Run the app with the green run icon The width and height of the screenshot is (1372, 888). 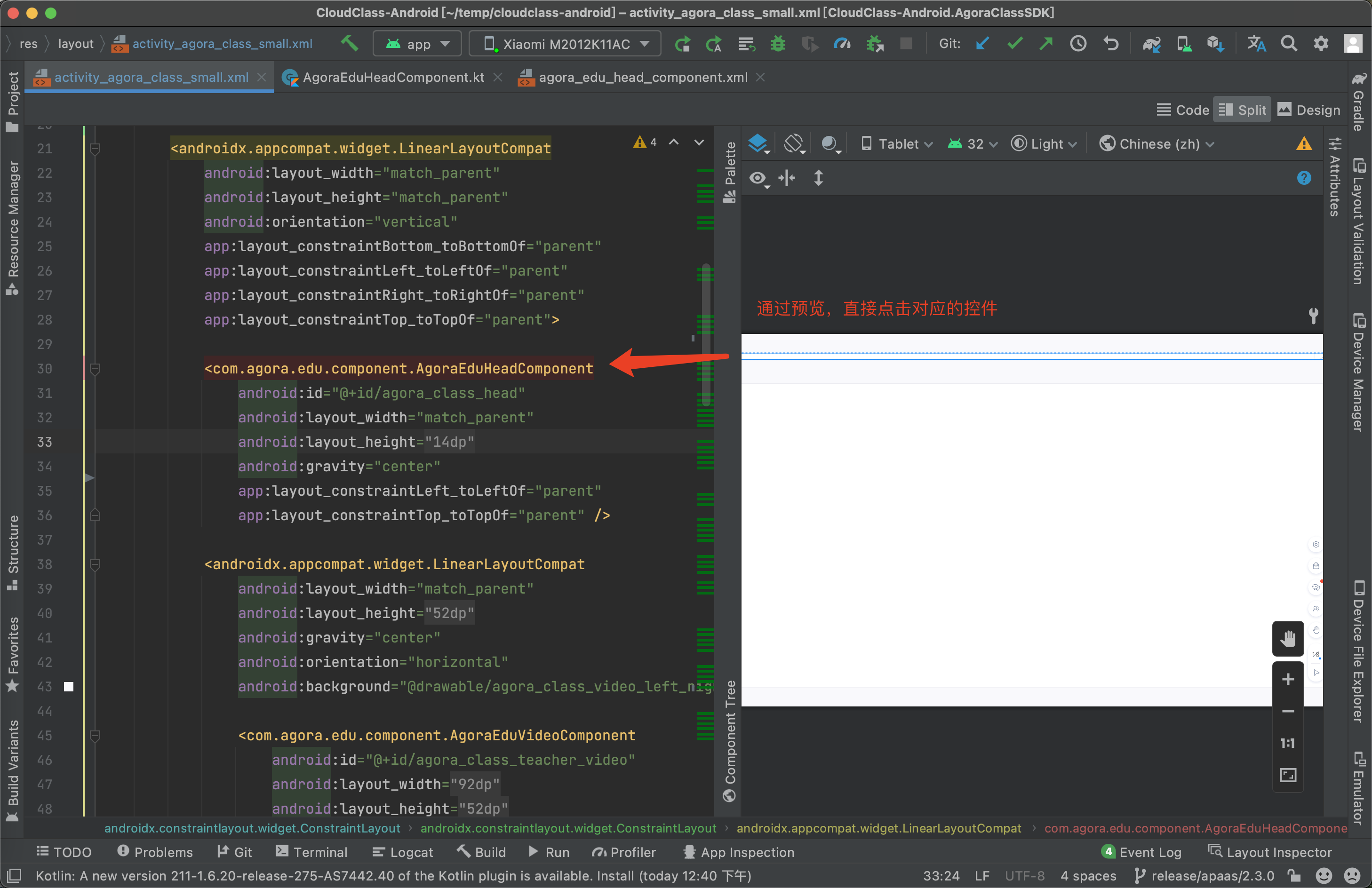coord(683,44)
